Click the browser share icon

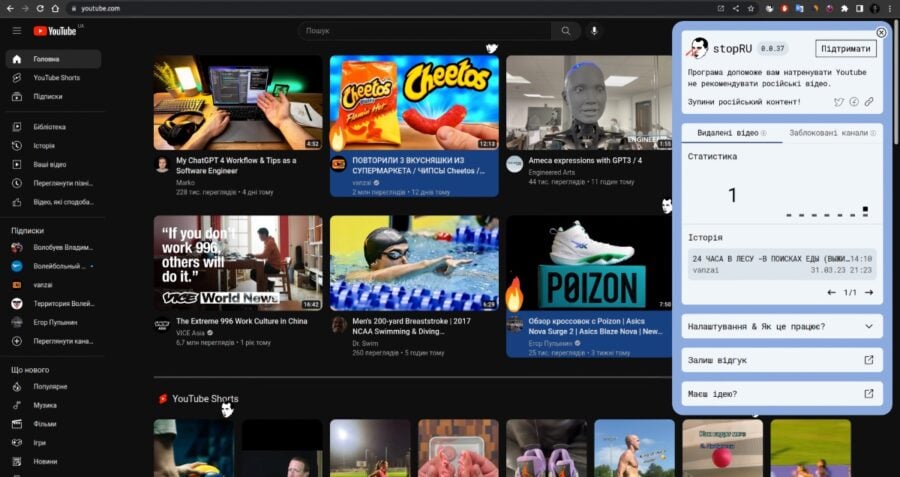click(736, 9)
